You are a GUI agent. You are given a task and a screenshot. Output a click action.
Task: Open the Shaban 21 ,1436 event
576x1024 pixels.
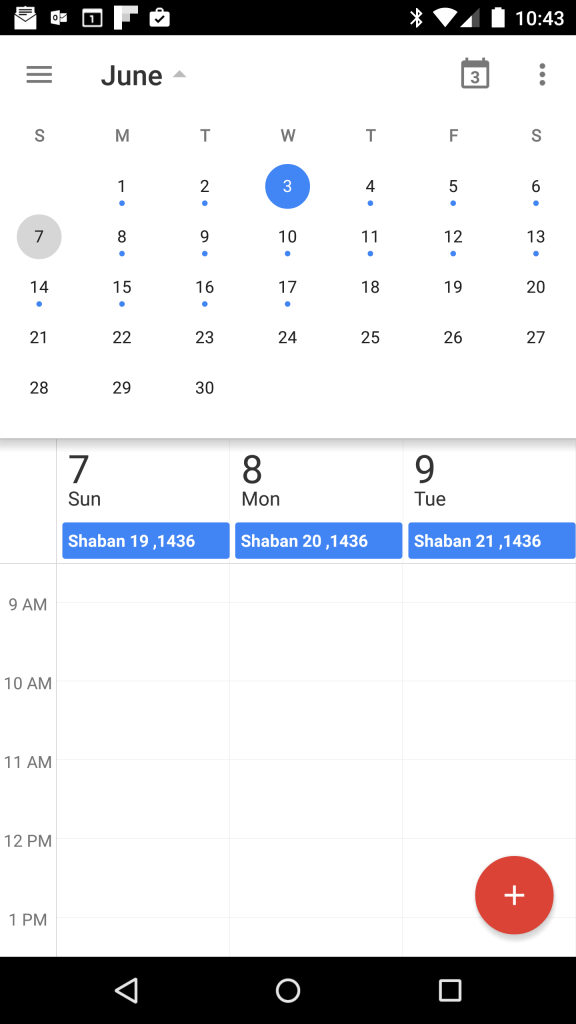(x=491, y=540)
